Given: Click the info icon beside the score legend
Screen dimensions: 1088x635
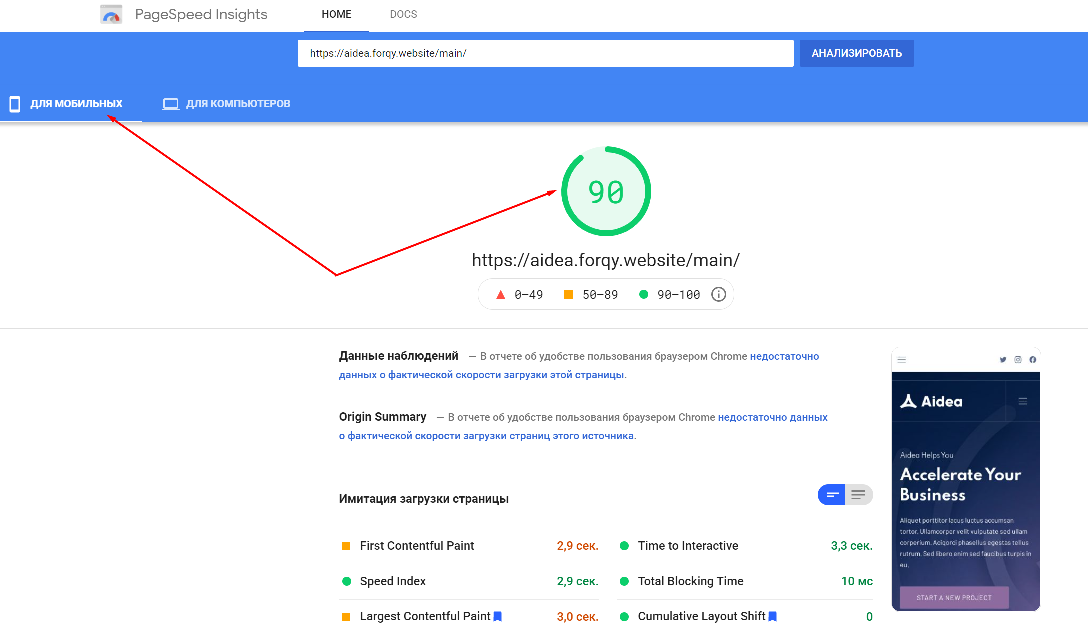Looking at the screenshot, I should click(x=718, y=295).
